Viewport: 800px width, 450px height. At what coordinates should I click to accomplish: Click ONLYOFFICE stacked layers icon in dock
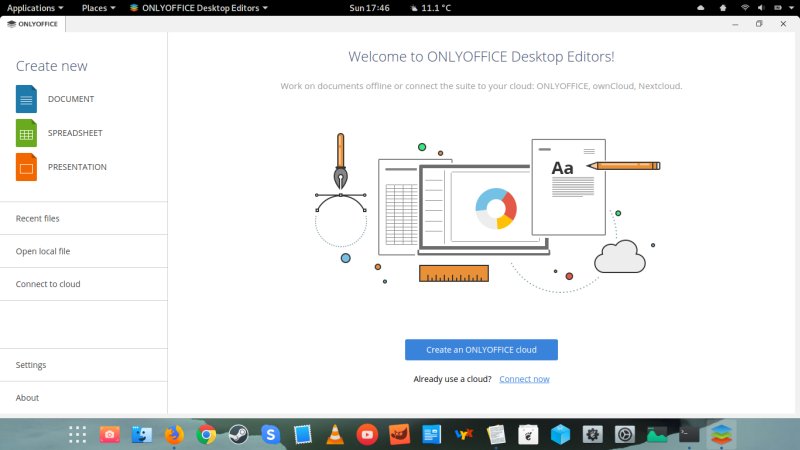(721, 435)
